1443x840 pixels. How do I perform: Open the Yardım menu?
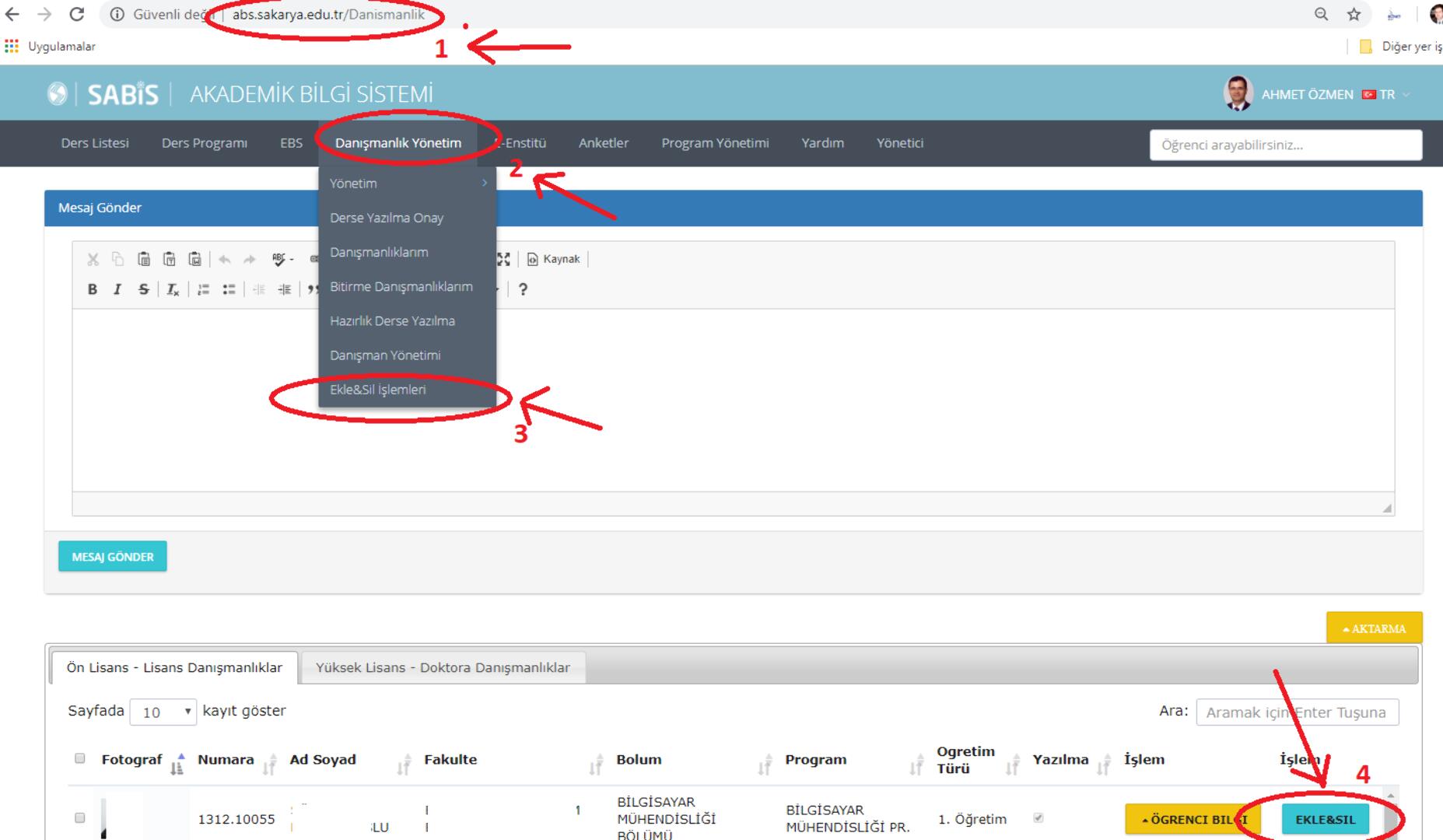[822, 143]
